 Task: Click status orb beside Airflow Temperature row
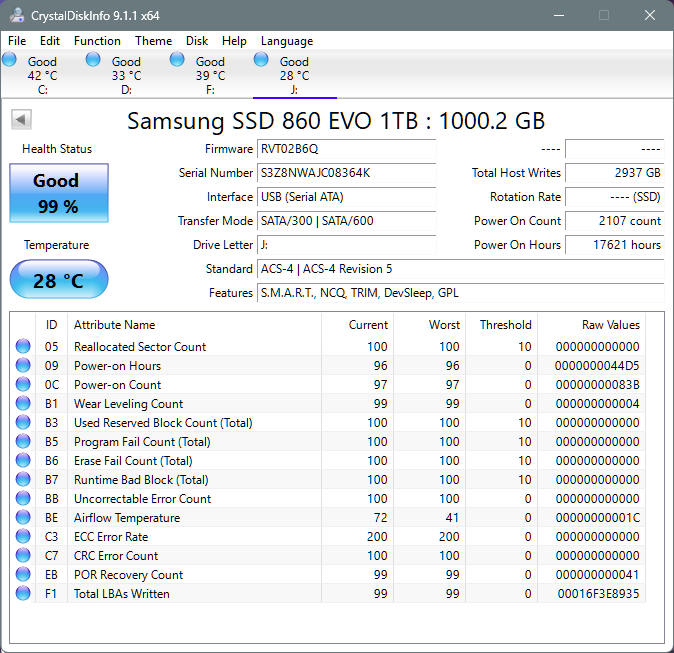click(23, 518)
